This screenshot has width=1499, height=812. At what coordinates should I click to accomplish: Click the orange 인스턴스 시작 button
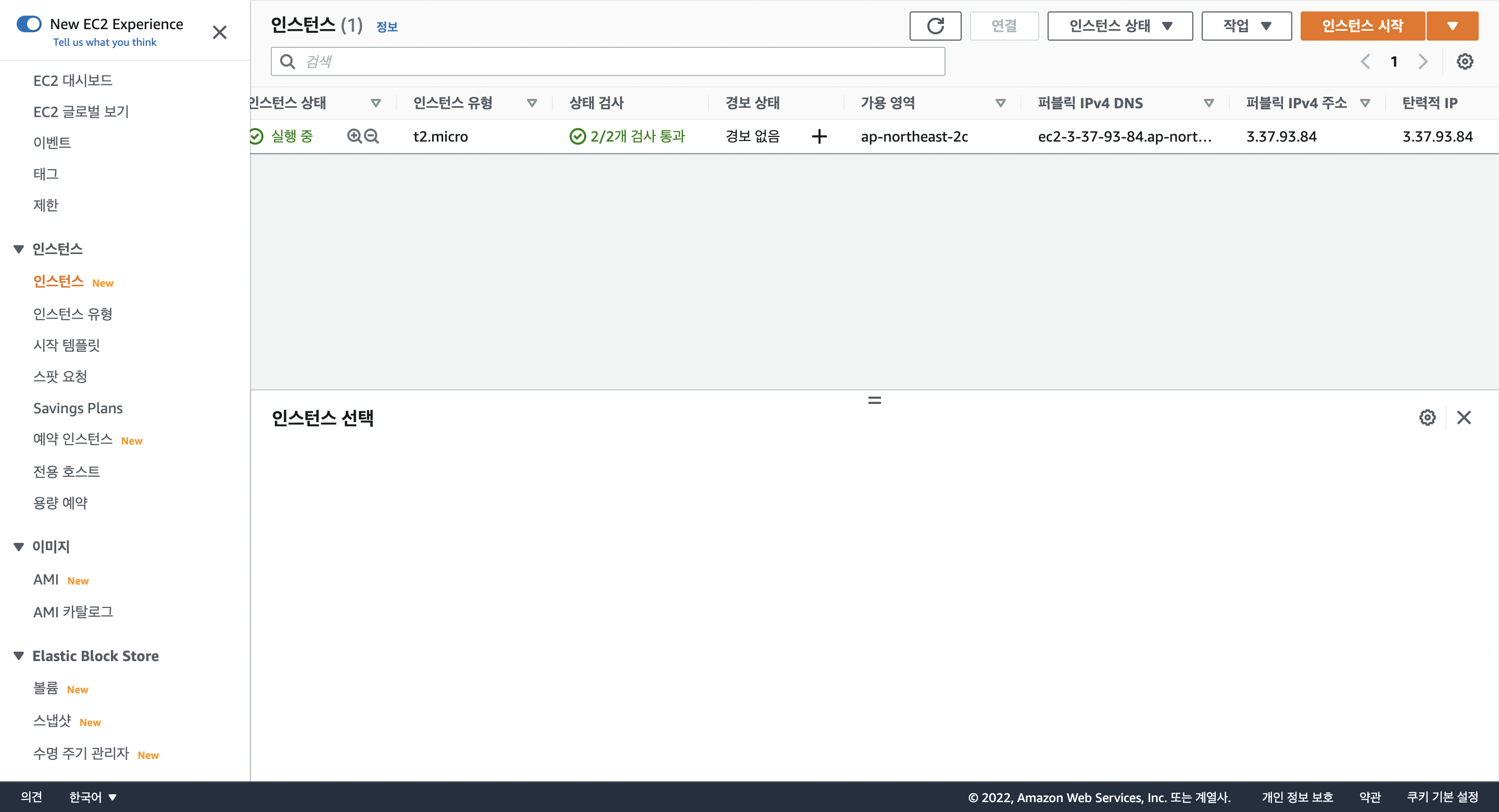pos(1362,26)
